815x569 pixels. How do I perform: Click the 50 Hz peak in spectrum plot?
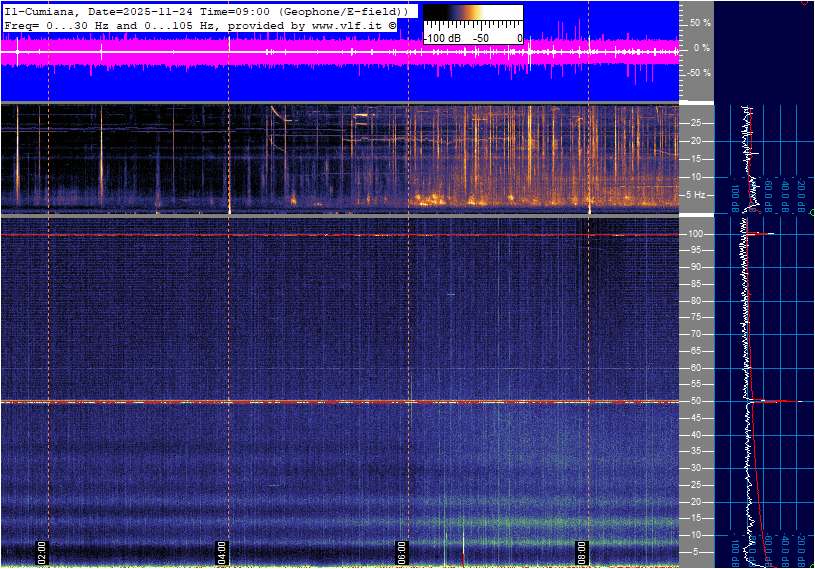(x=775, y=401)
